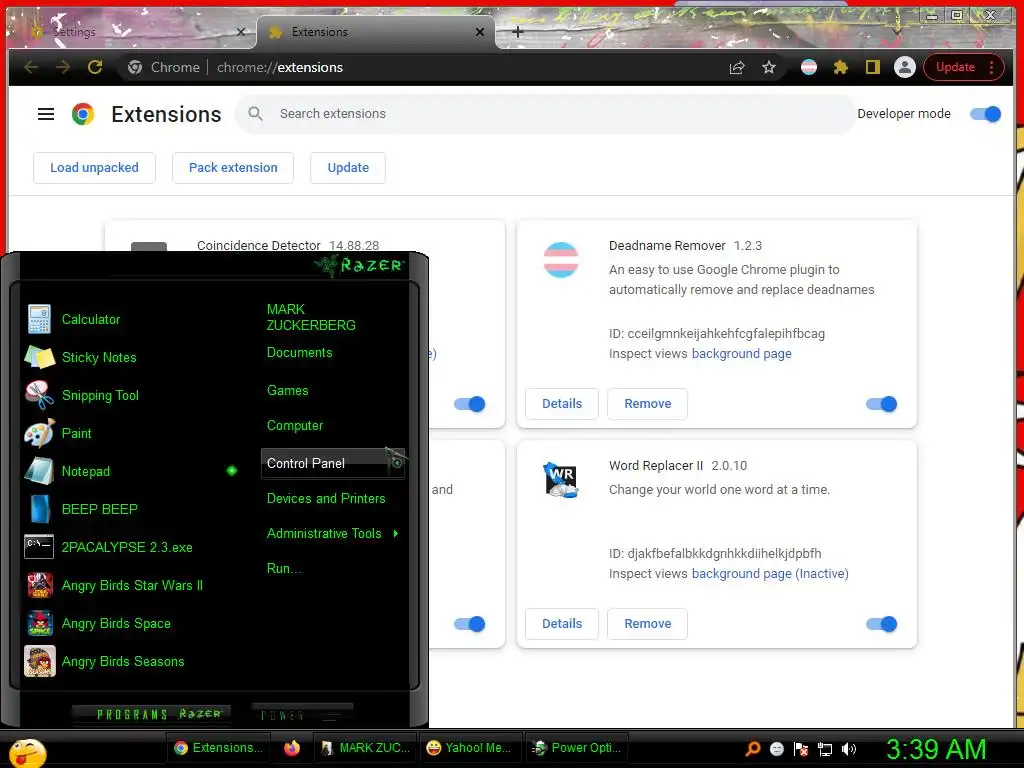Click the navigate back arrow
Image resolution: width=1024 pixels, height=768 pixels.
click(31, 67)
